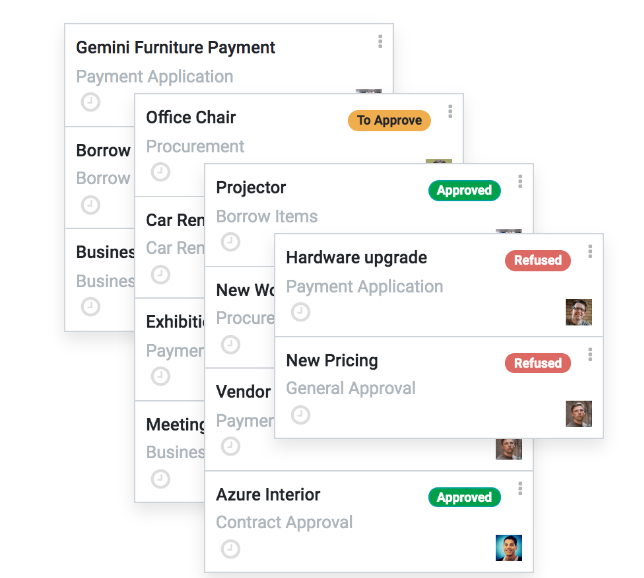Click activity clock on Azure Interior card
The image size is (644, 578).
coord(230,548)
